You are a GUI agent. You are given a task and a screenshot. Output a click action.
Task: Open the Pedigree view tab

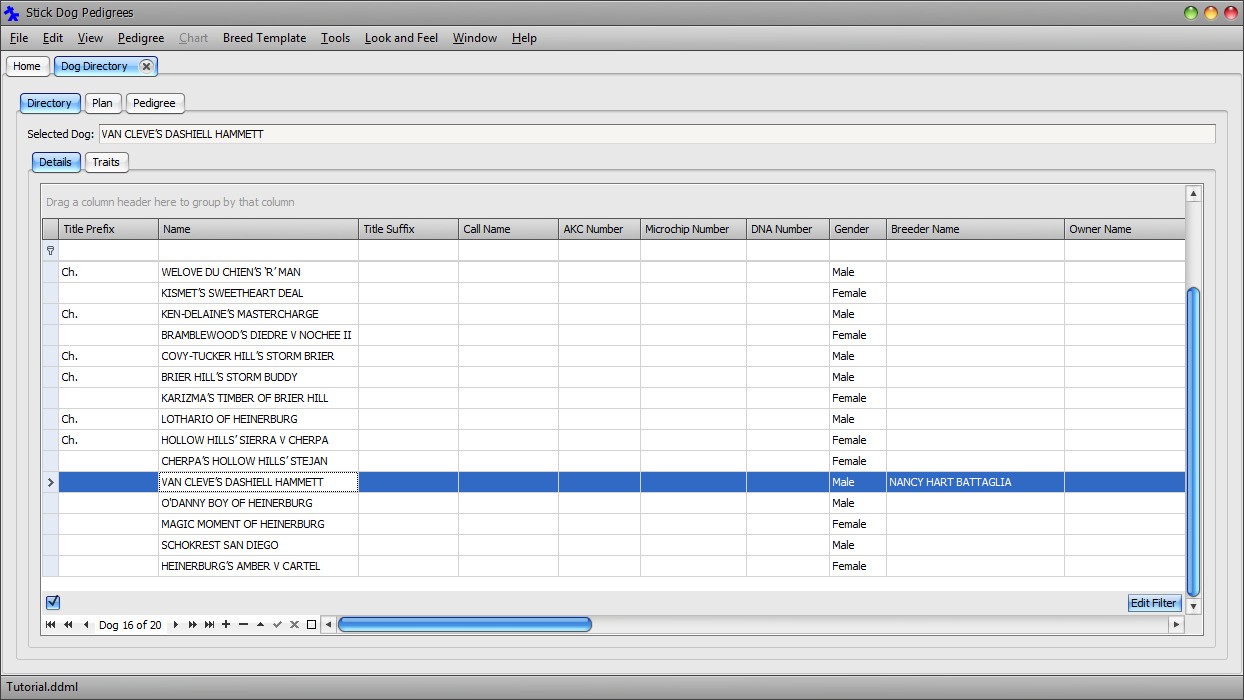tap(155, 102)
